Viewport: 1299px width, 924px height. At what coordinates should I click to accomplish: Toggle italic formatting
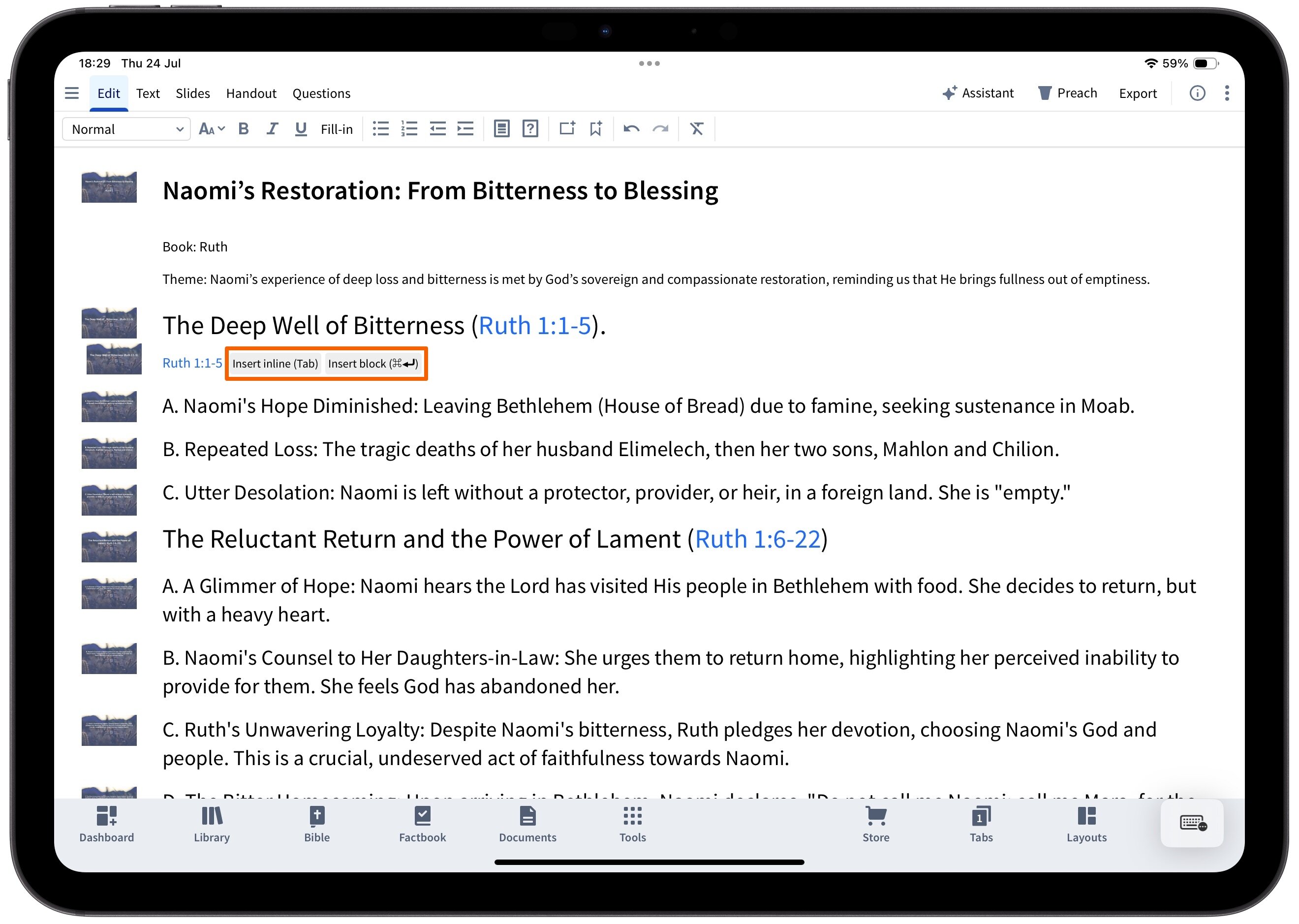coord(272,129)
